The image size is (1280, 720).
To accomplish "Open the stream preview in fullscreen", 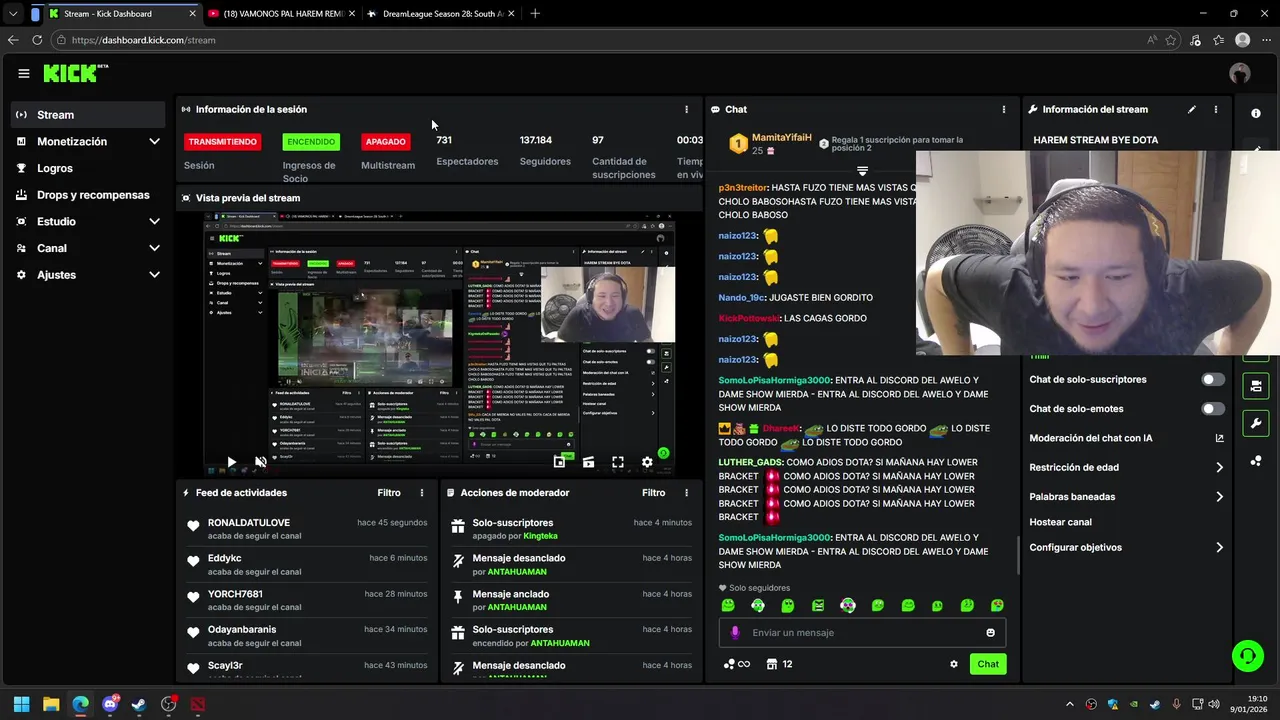I will point(618,462).
